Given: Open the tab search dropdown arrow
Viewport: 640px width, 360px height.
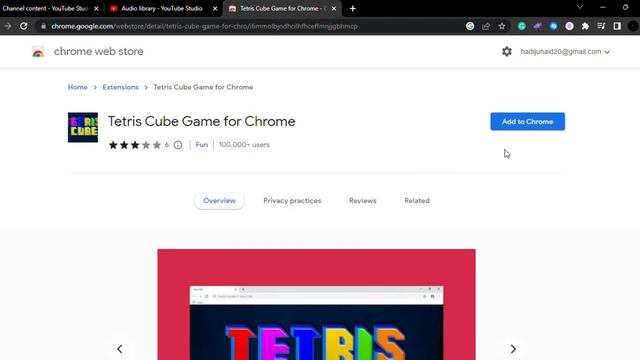Looking at the screenshot, I should coord(580,7).
